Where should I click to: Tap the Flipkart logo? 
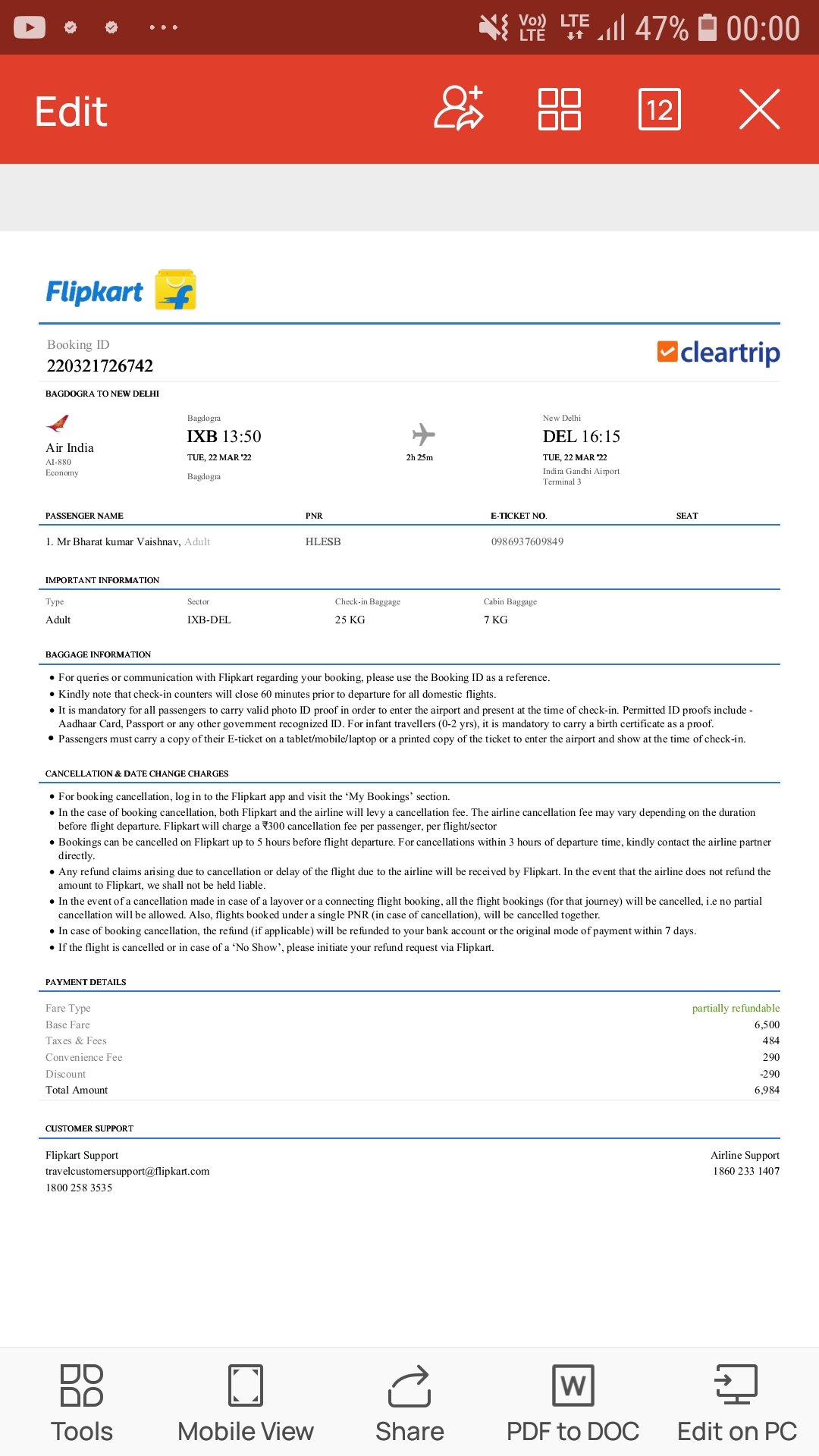(x=121, y=290)
